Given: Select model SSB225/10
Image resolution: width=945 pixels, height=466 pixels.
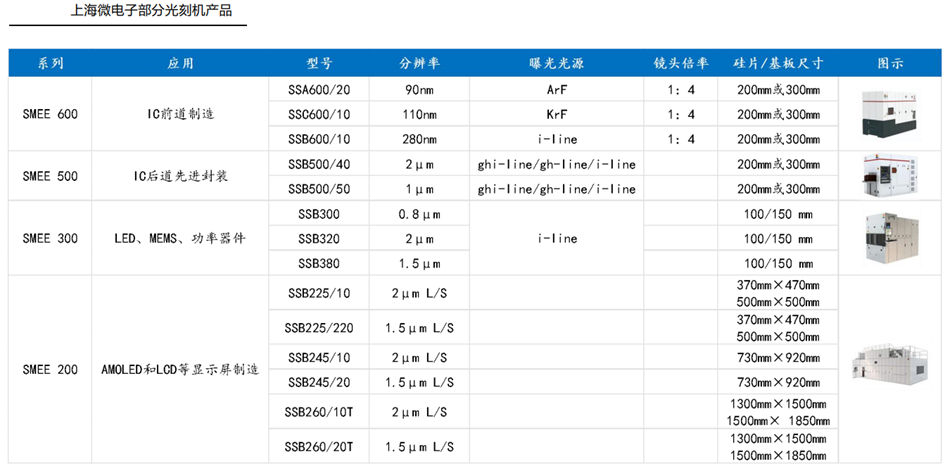Looking at the screenshot, I should (x=319, y=294).
